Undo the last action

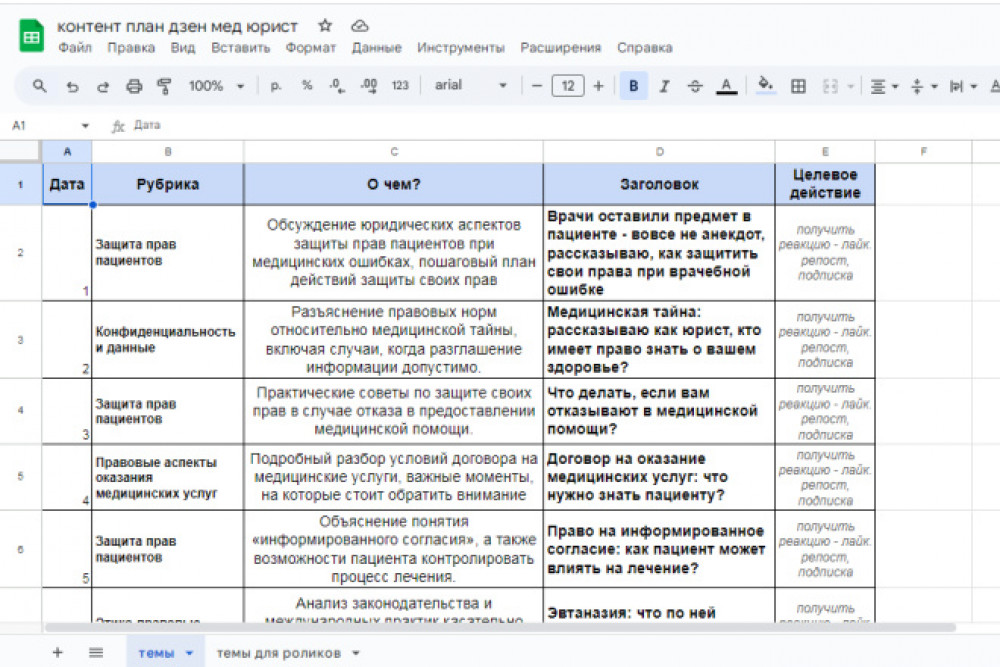coord(72,86)
